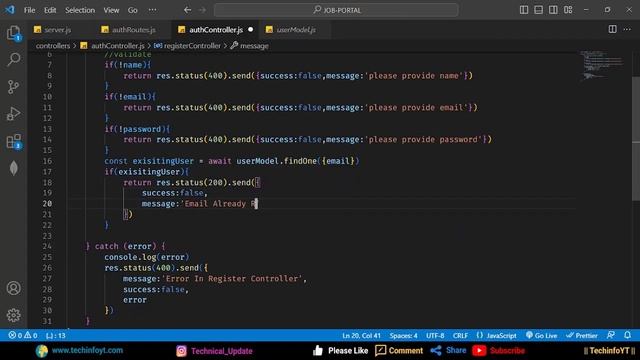
Task: Toggle primary side bar layout icon
Action: pyautogui.click(x=524, y=10)
